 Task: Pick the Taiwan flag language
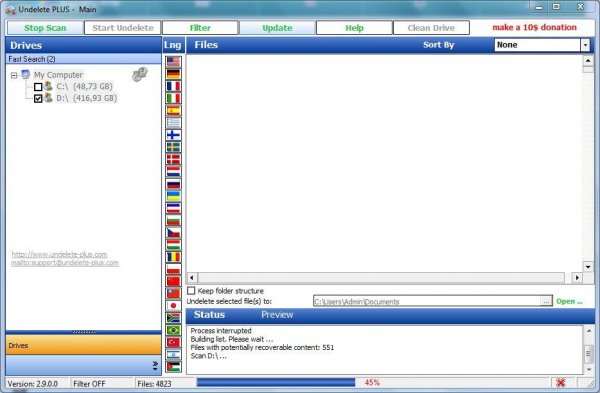(x=173, y=294)
